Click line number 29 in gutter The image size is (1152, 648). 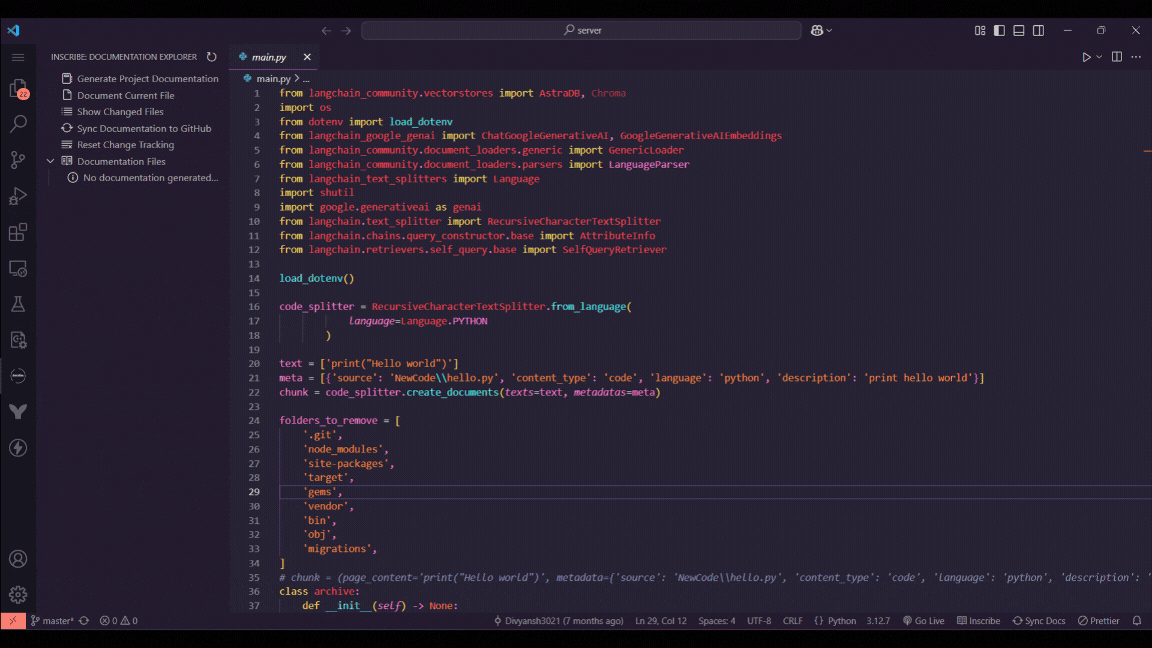[x=253, y=492]
